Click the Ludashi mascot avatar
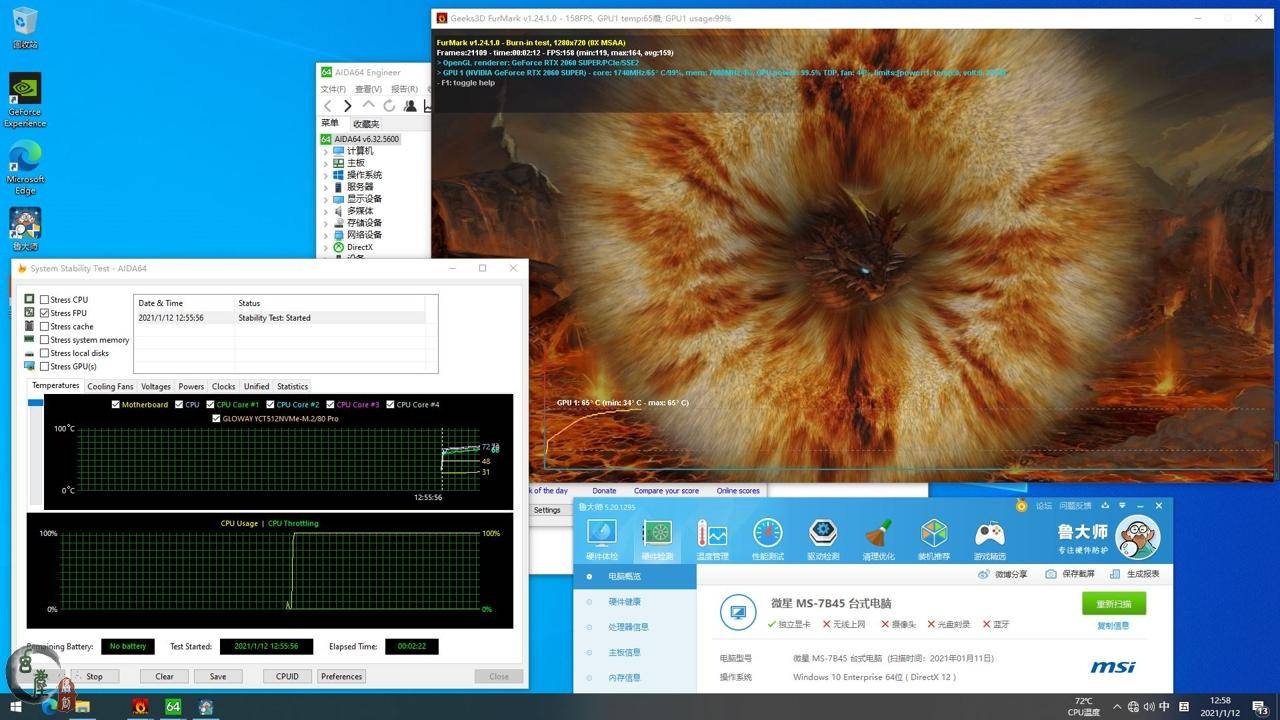 tap(1138, 538)
